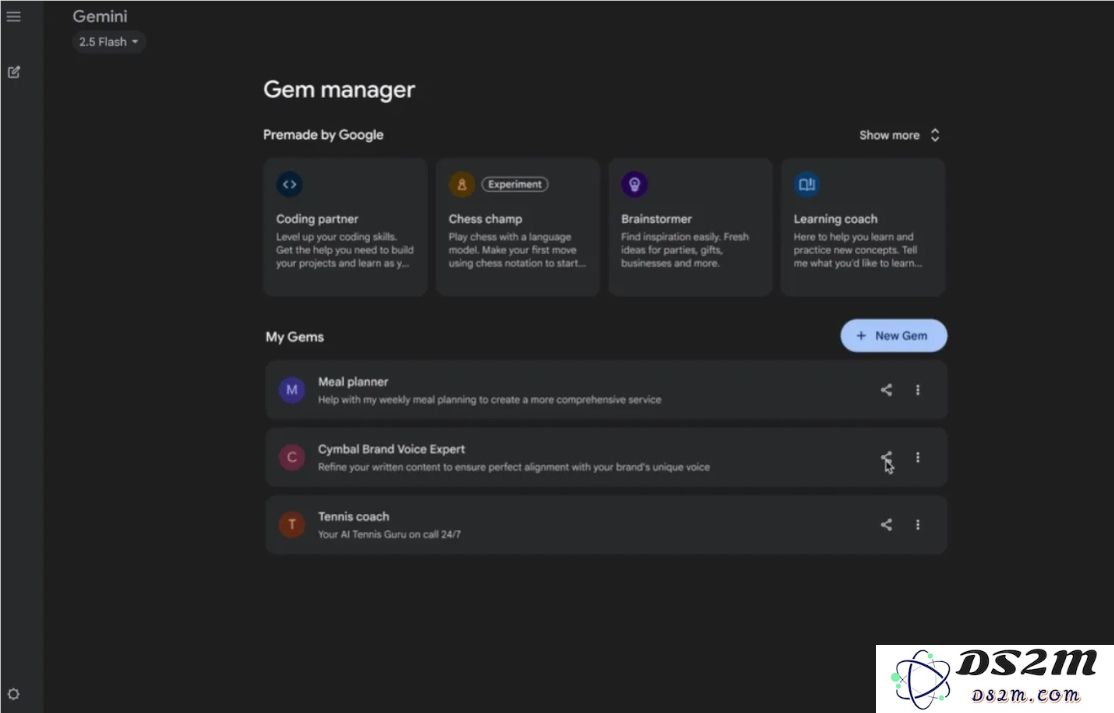The image size is (1114, 713).
Task: Share the Cymbal Brand Voice Expert gem
Action: tap(886, 457)
